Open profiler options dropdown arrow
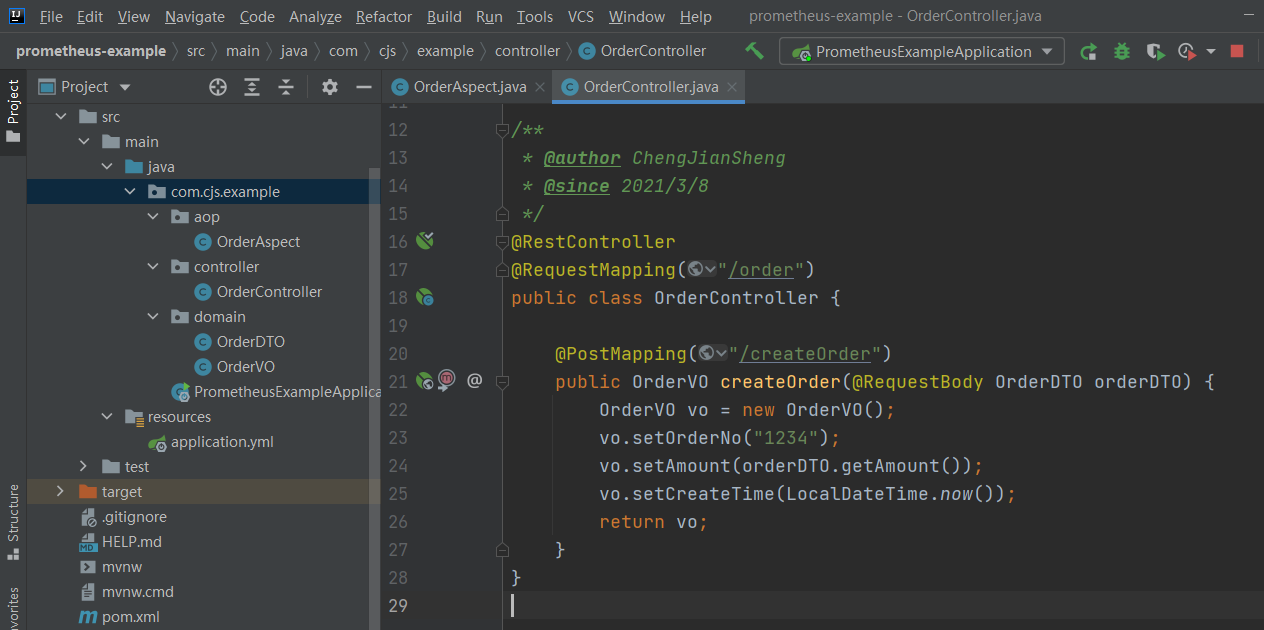 [1211, 51]
